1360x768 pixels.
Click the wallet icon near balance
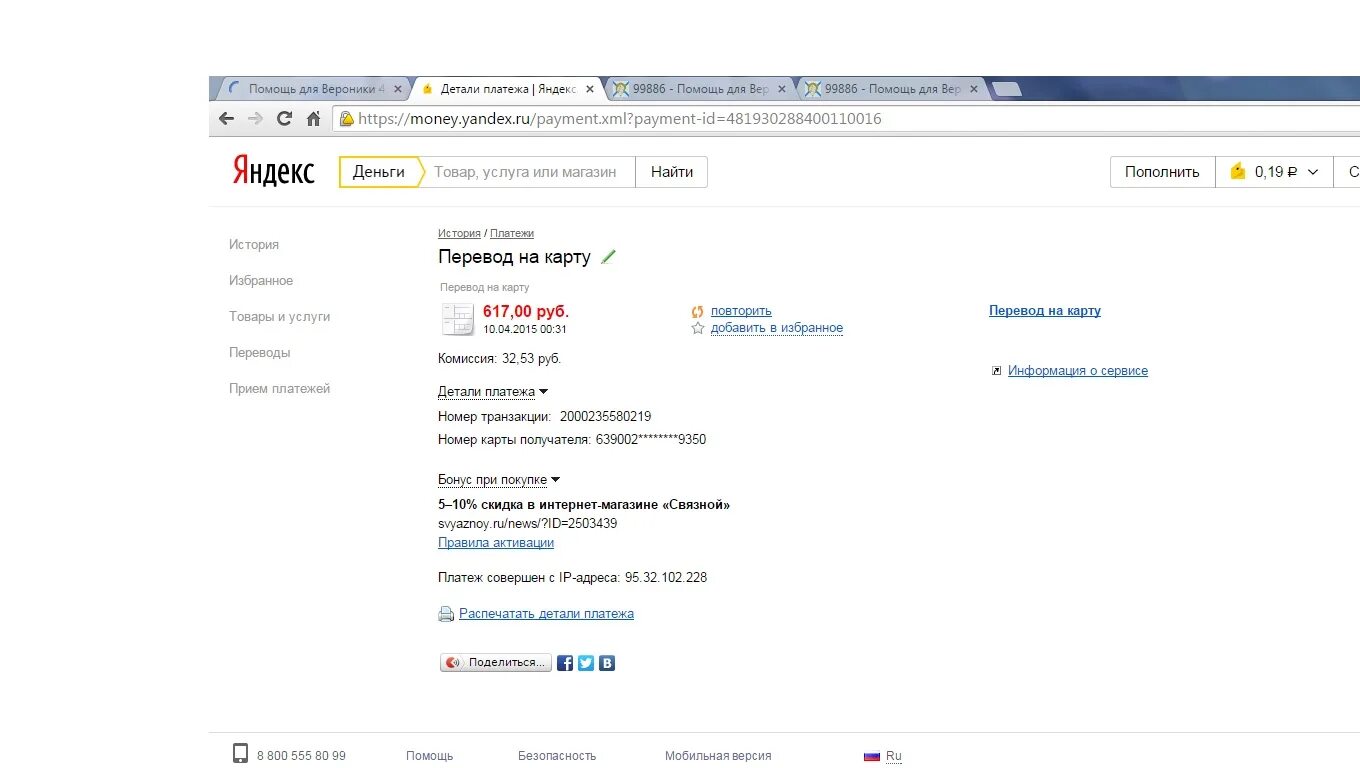(x=1238, y=171)
